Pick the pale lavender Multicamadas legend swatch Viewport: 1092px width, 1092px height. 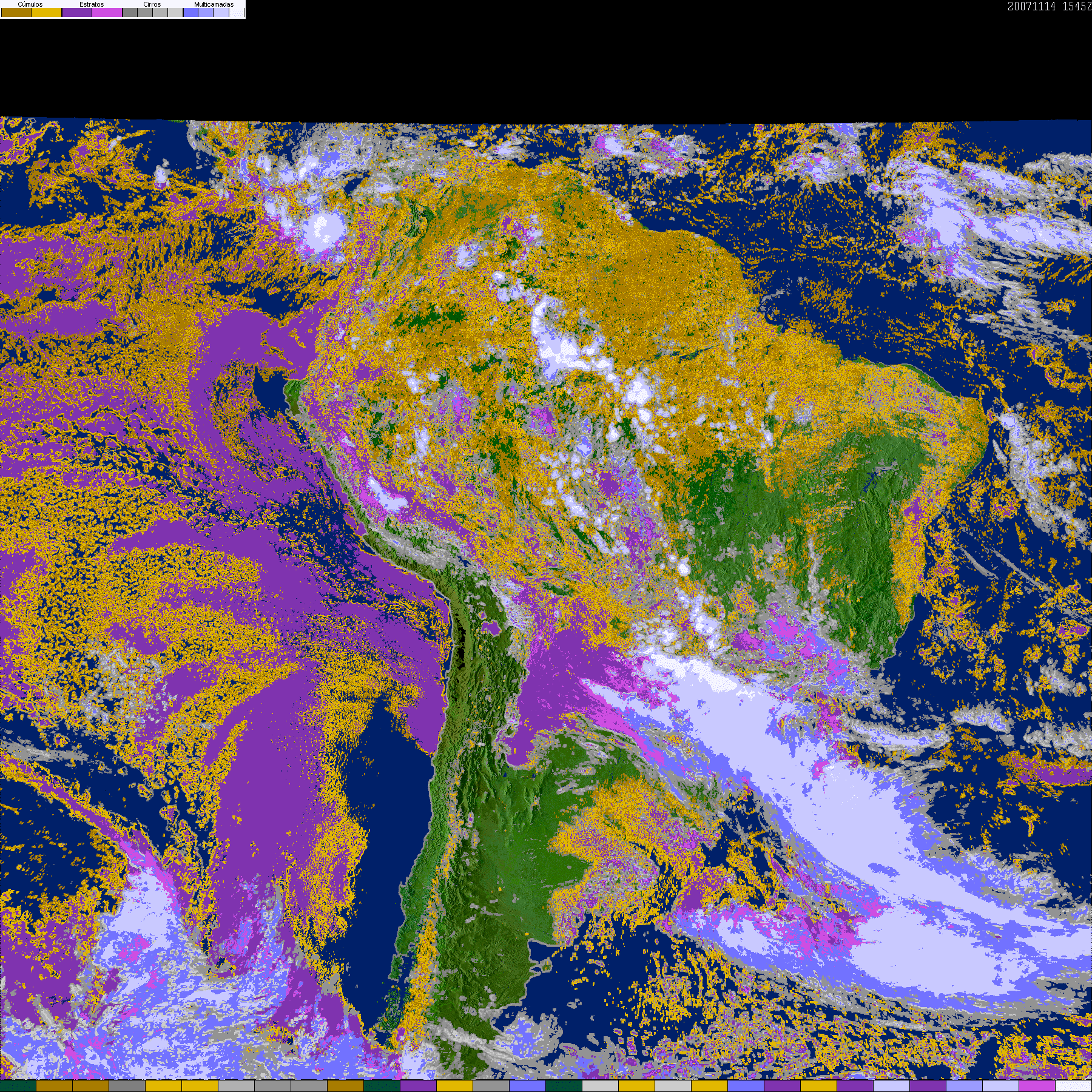(x=221, y=13)
